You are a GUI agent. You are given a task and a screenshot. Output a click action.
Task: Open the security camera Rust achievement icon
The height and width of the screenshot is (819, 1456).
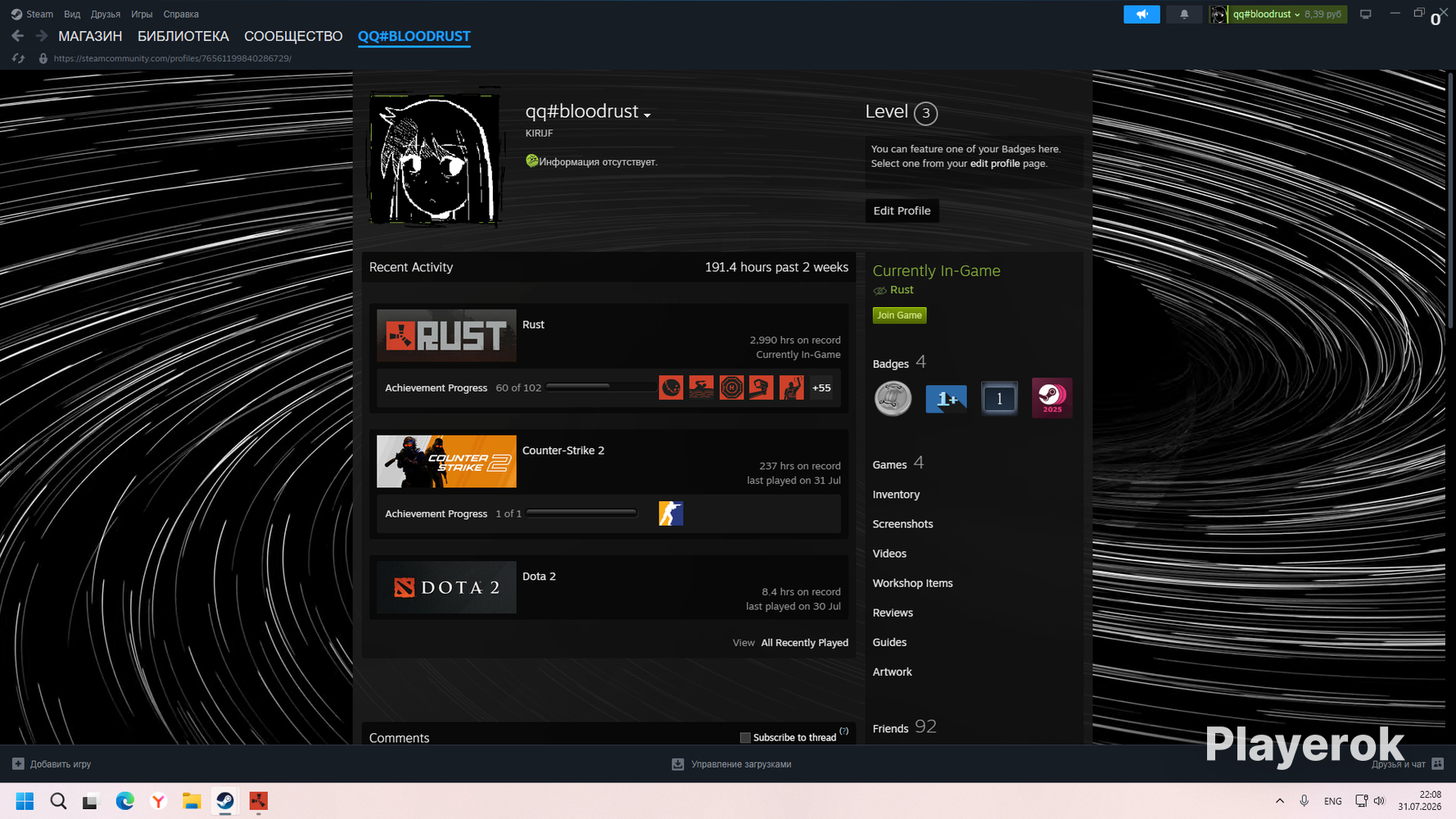click(x=761, y=387)
